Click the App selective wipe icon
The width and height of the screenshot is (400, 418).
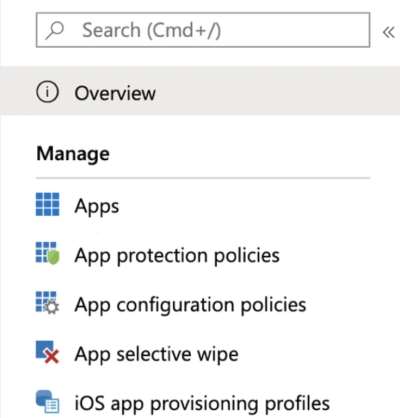click(x=48, y=352)
